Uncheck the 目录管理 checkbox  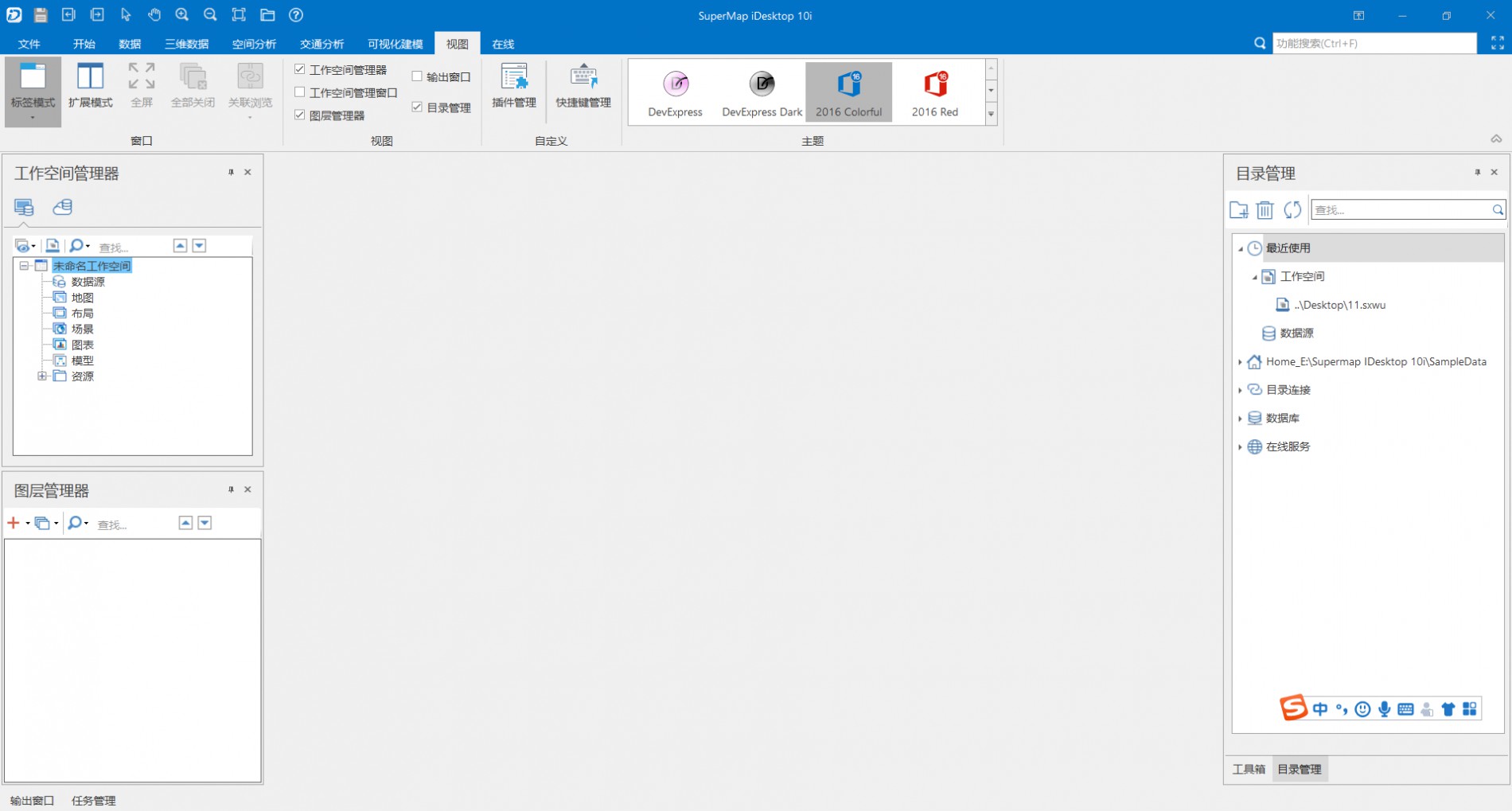(417, 107)
